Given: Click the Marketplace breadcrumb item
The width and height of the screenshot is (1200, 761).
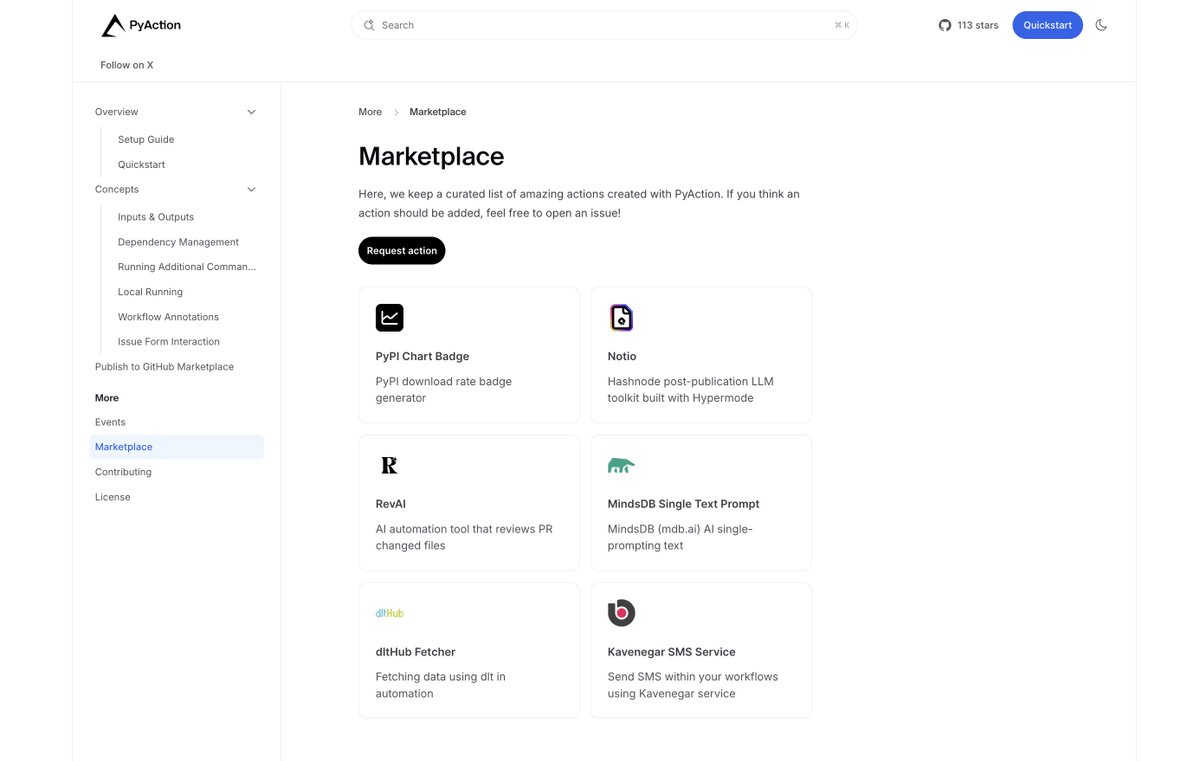Looking at the screenshot, I should tap(438, 112).
